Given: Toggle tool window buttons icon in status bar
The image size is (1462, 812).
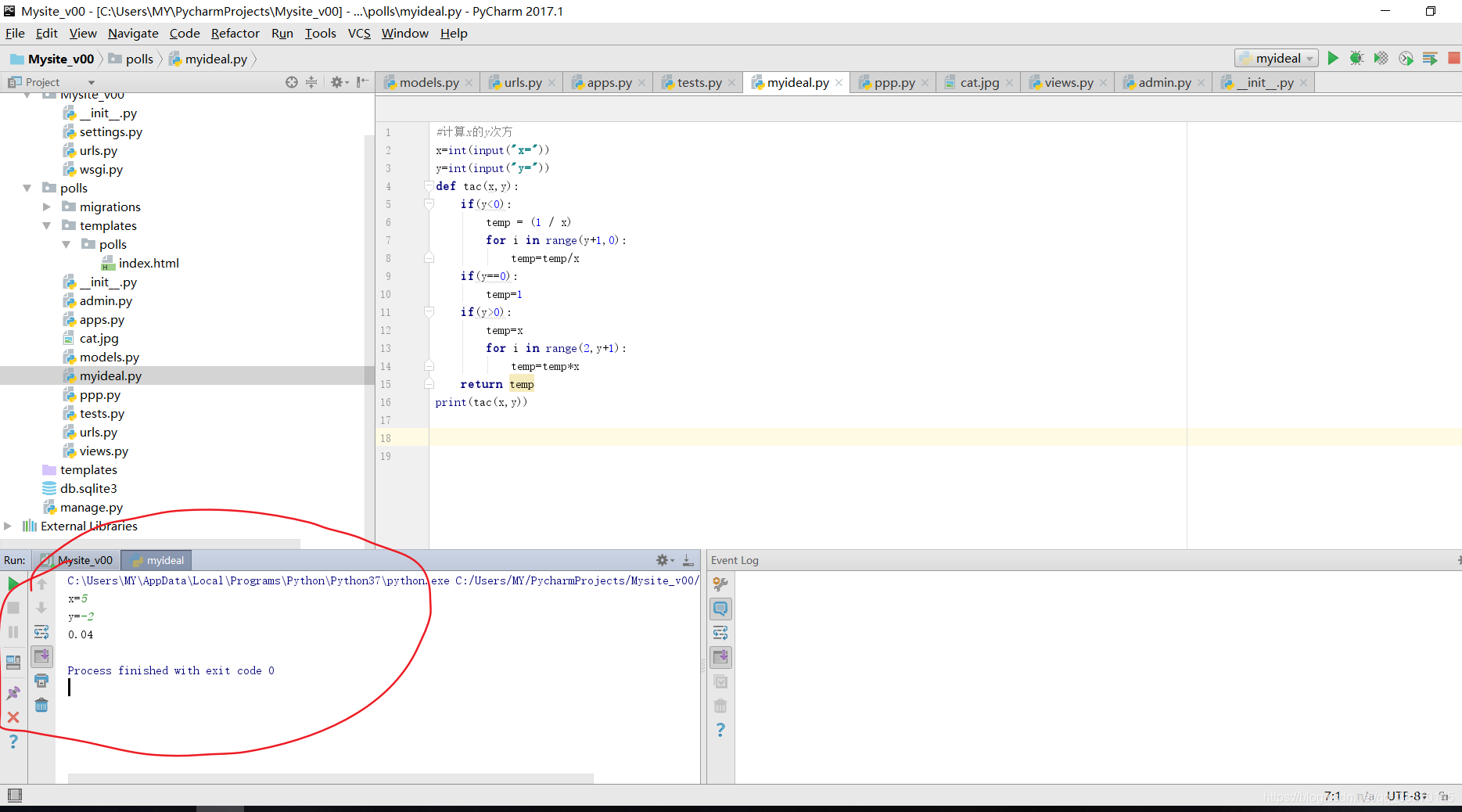Looking at the screenshot, I should tap(15, 796).
